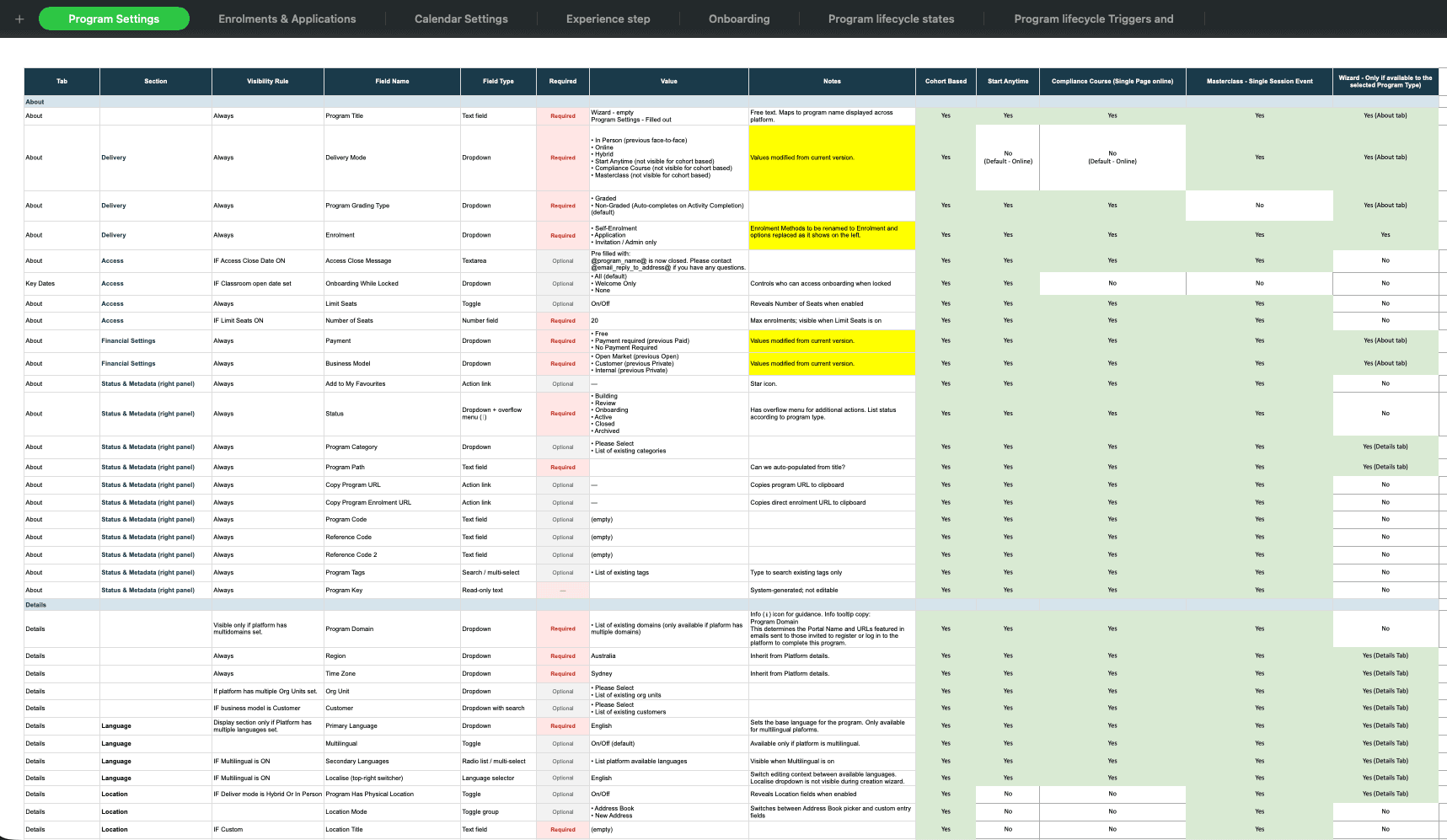This screenshot has height=840, width=1447.
Task: Select the Program Domain cell
Action: (392, 629)
